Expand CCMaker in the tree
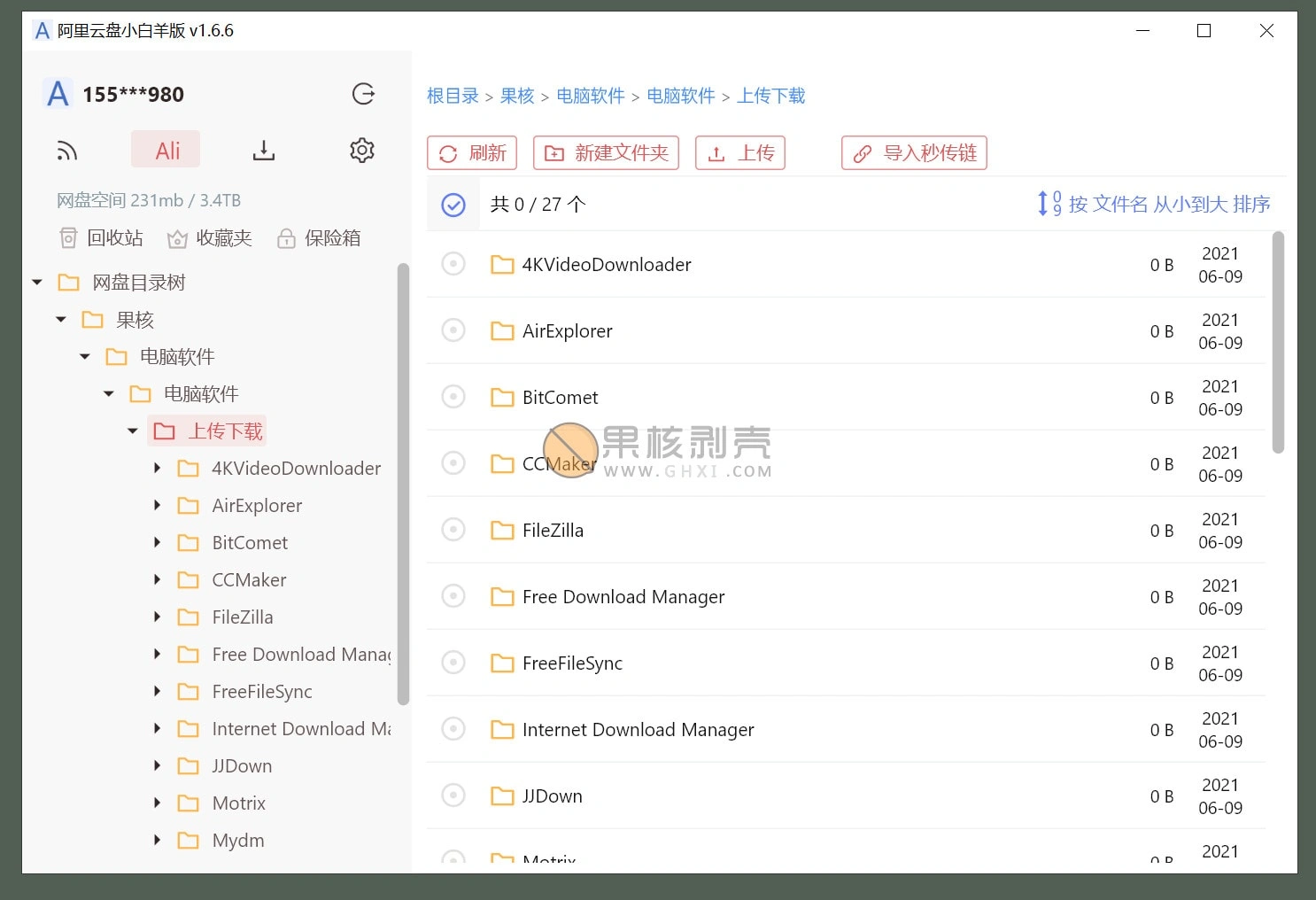Image resolution: width=1316 pixels, height=900 pixels. click(157, 579)
